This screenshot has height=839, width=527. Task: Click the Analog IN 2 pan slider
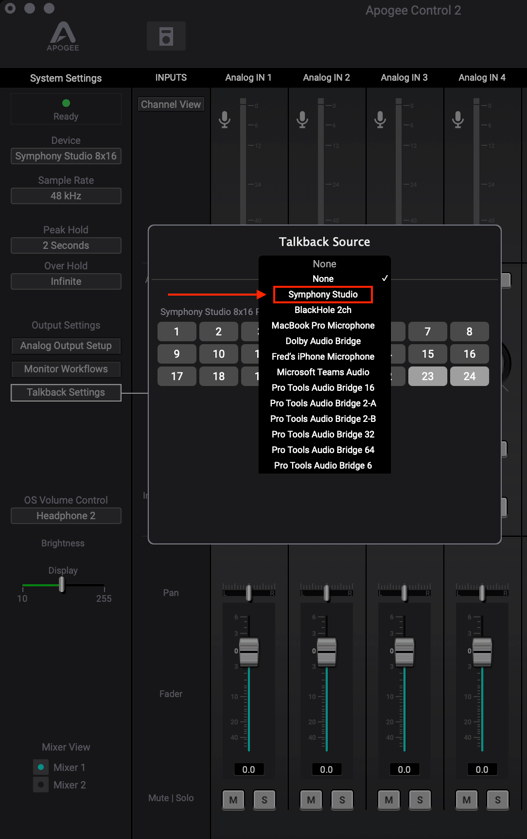point(326,592)
